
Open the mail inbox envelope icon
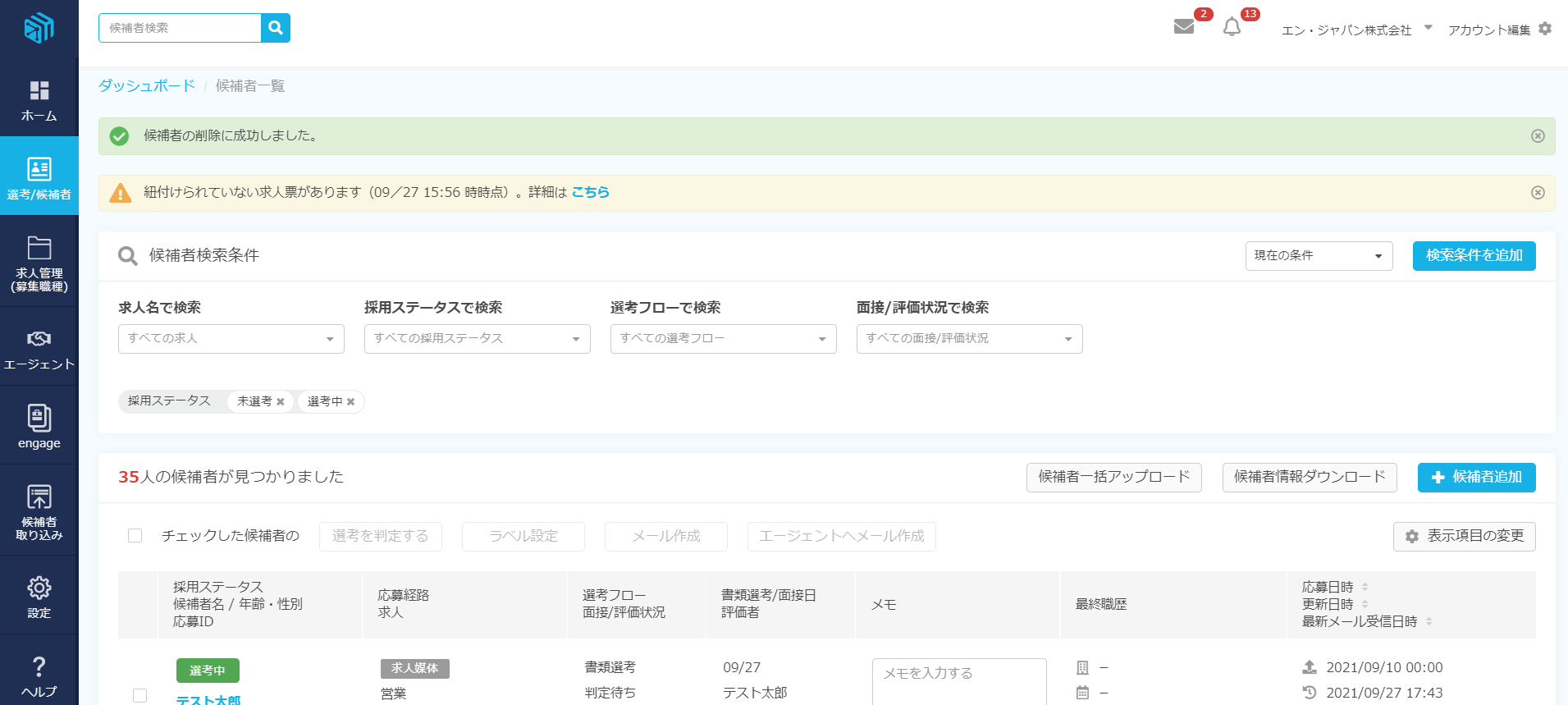[1183, 27]
